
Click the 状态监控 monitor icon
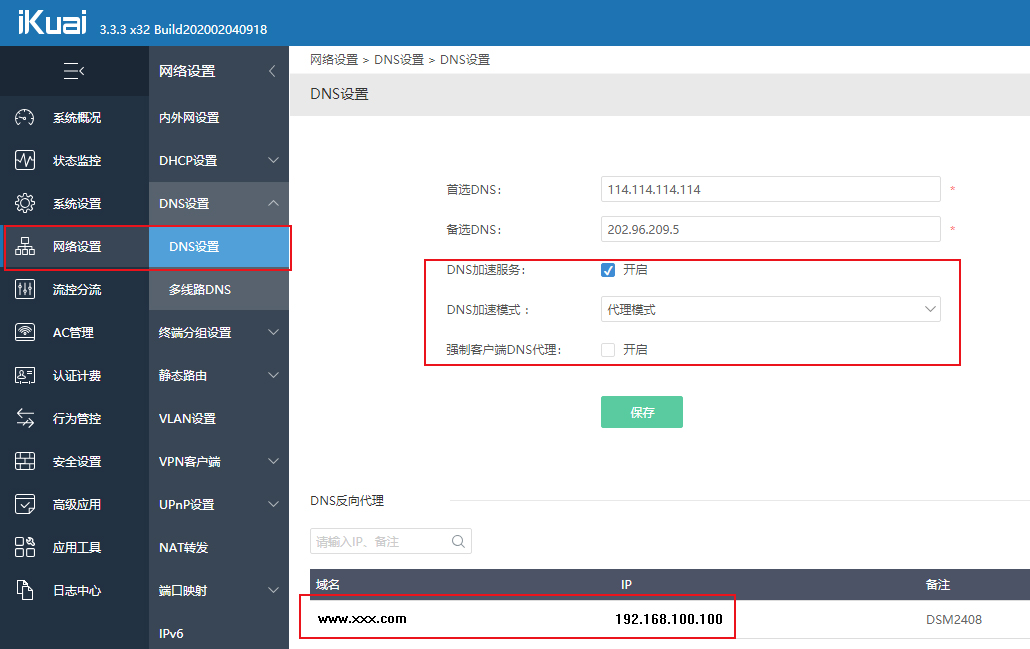25,161
